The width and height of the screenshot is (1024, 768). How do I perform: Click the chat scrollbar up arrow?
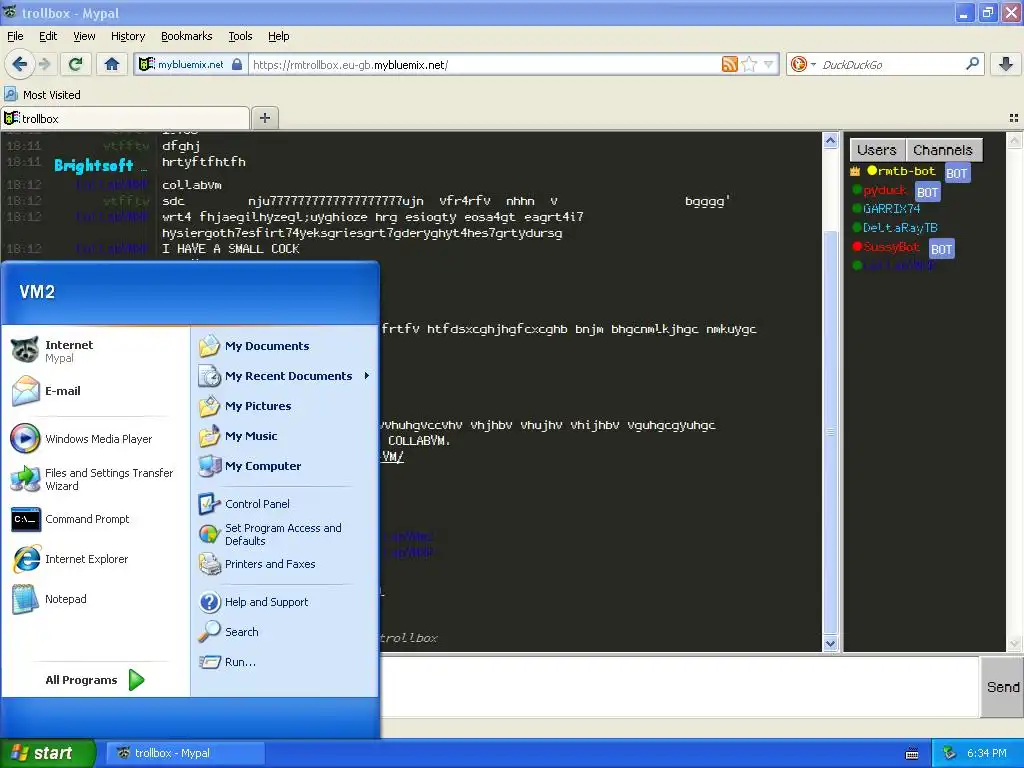830,141
